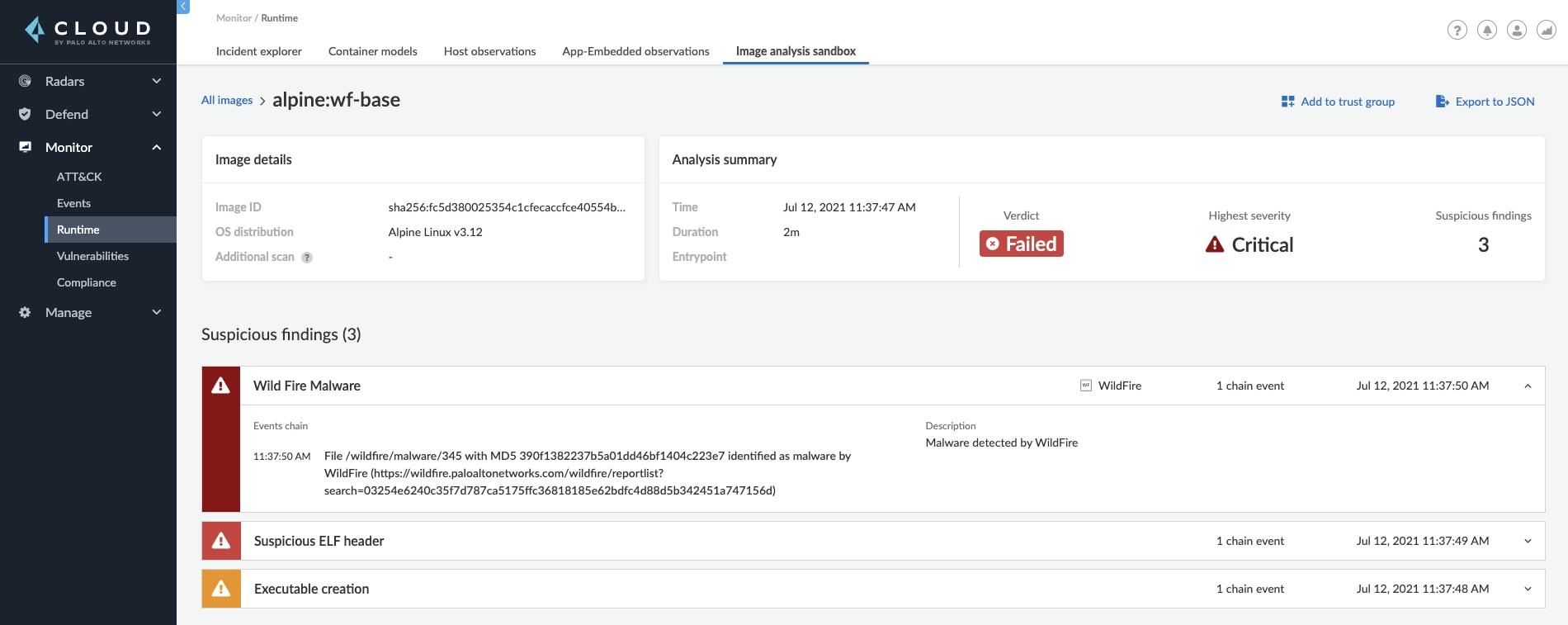1568x625 pixels.
Task: Click the Manage gear icon
Action: coord(25,312)
